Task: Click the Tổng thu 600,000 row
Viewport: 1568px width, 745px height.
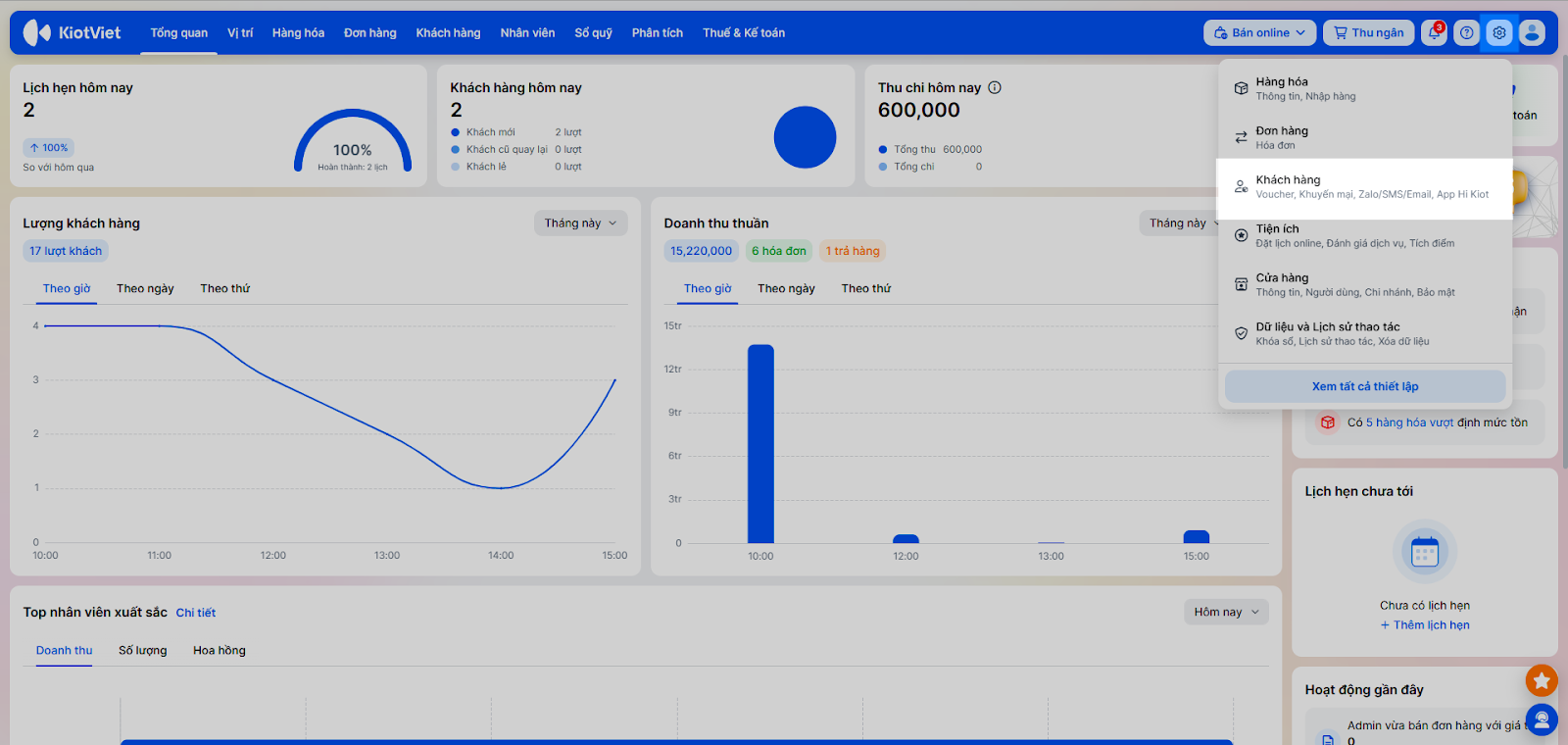Action: [x=930, y=150]
